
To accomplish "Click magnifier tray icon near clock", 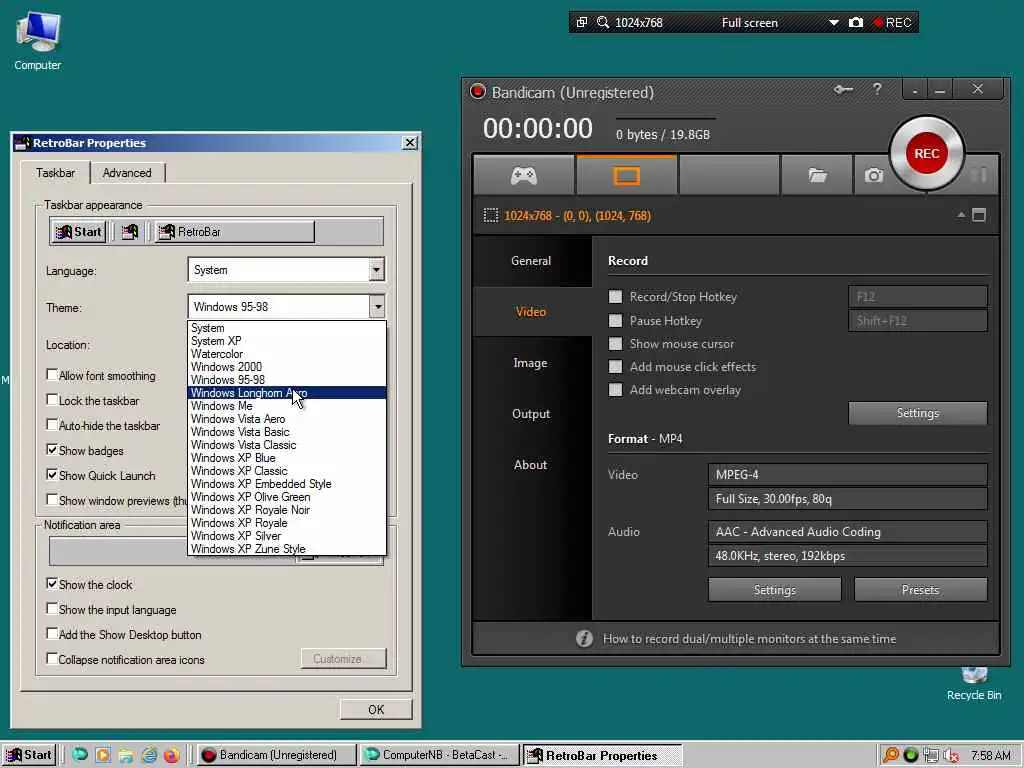I will (890, 755).
